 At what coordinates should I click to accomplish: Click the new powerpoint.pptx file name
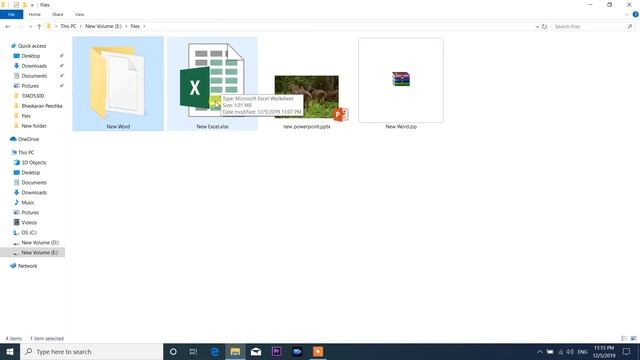[307, 127]
